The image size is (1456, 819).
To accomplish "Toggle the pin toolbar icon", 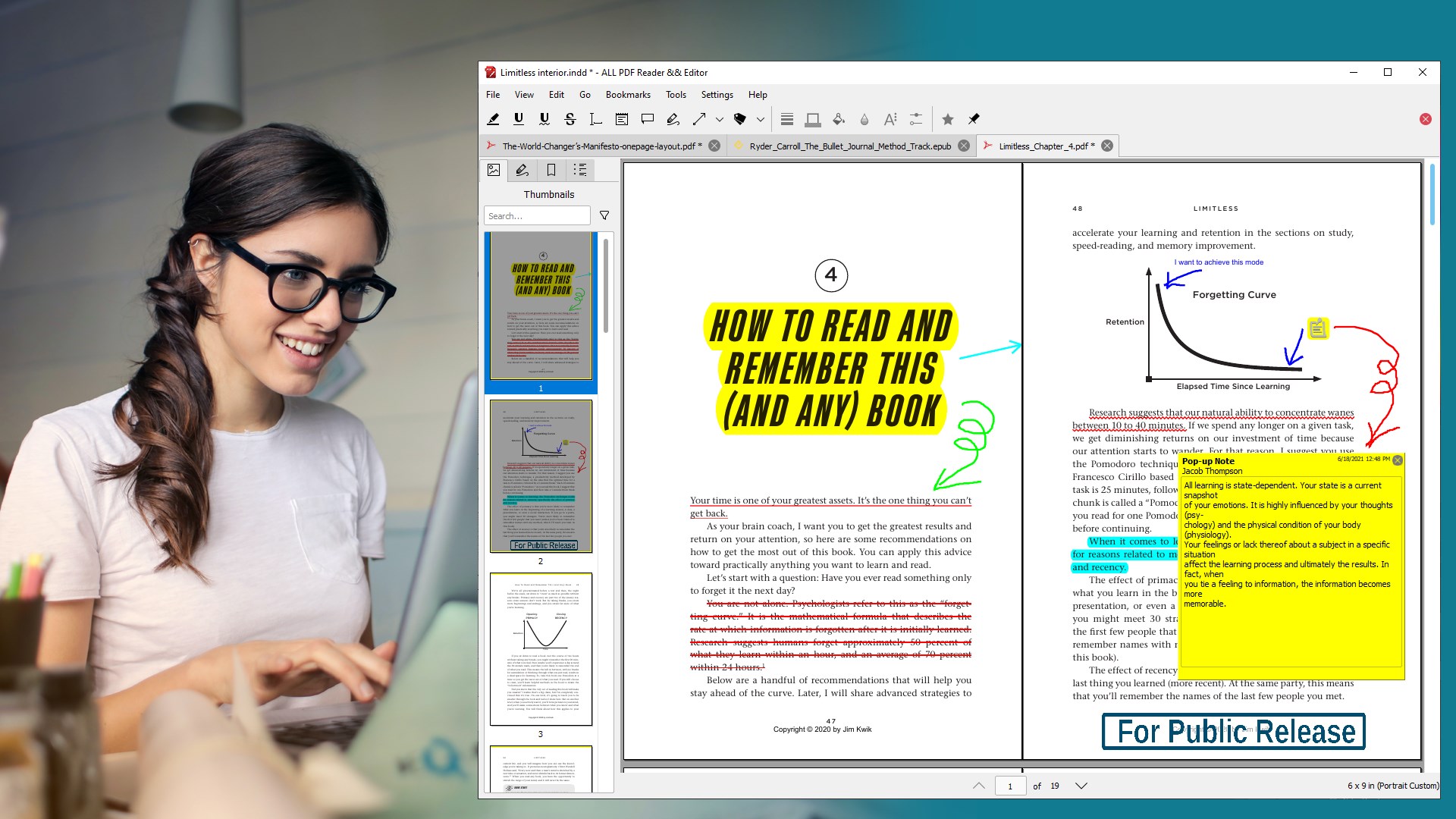I will (x=974, y=119).
